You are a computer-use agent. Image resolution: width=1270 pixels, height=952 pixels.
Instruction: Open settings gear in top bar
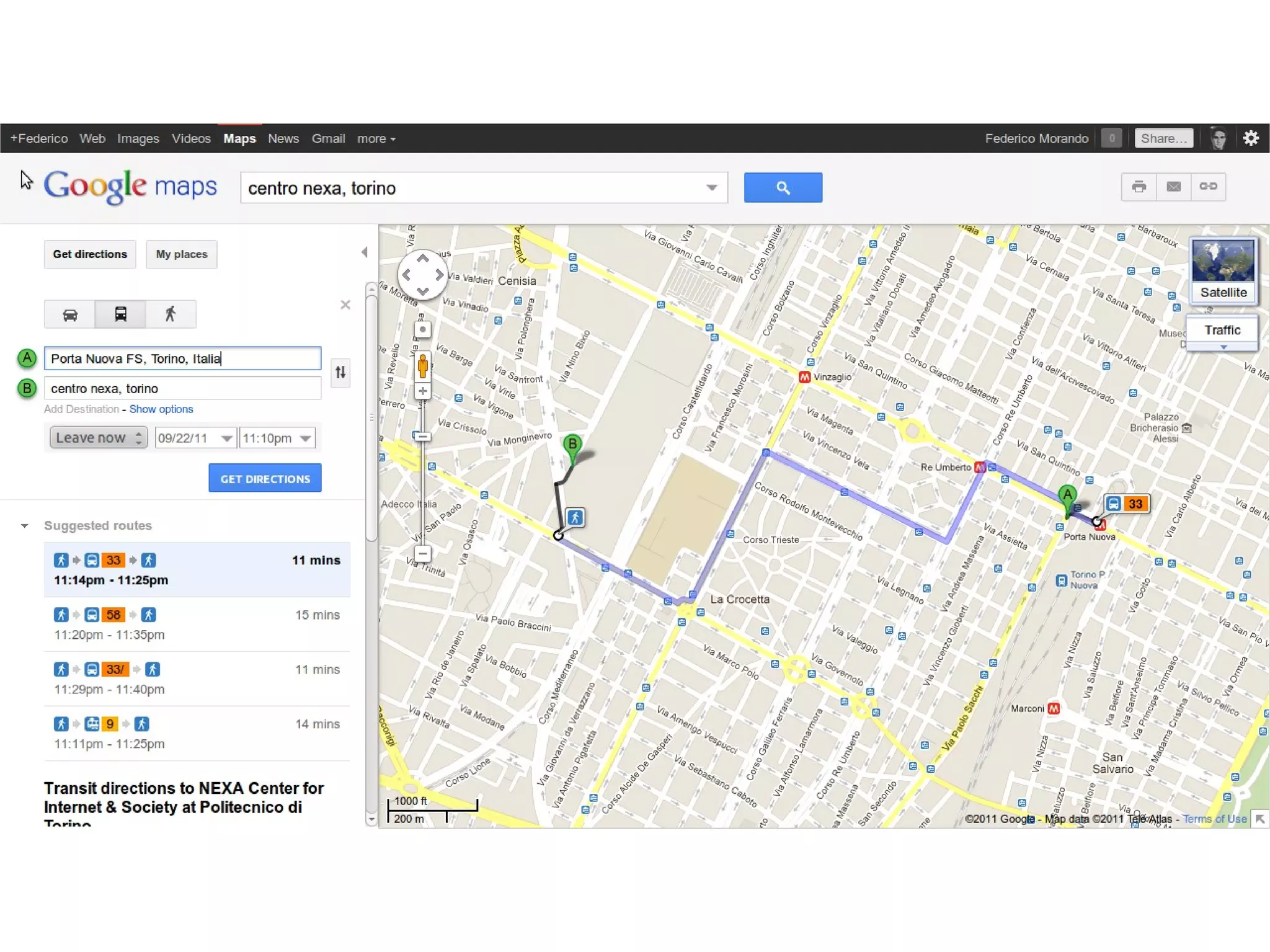(1251, 138)
